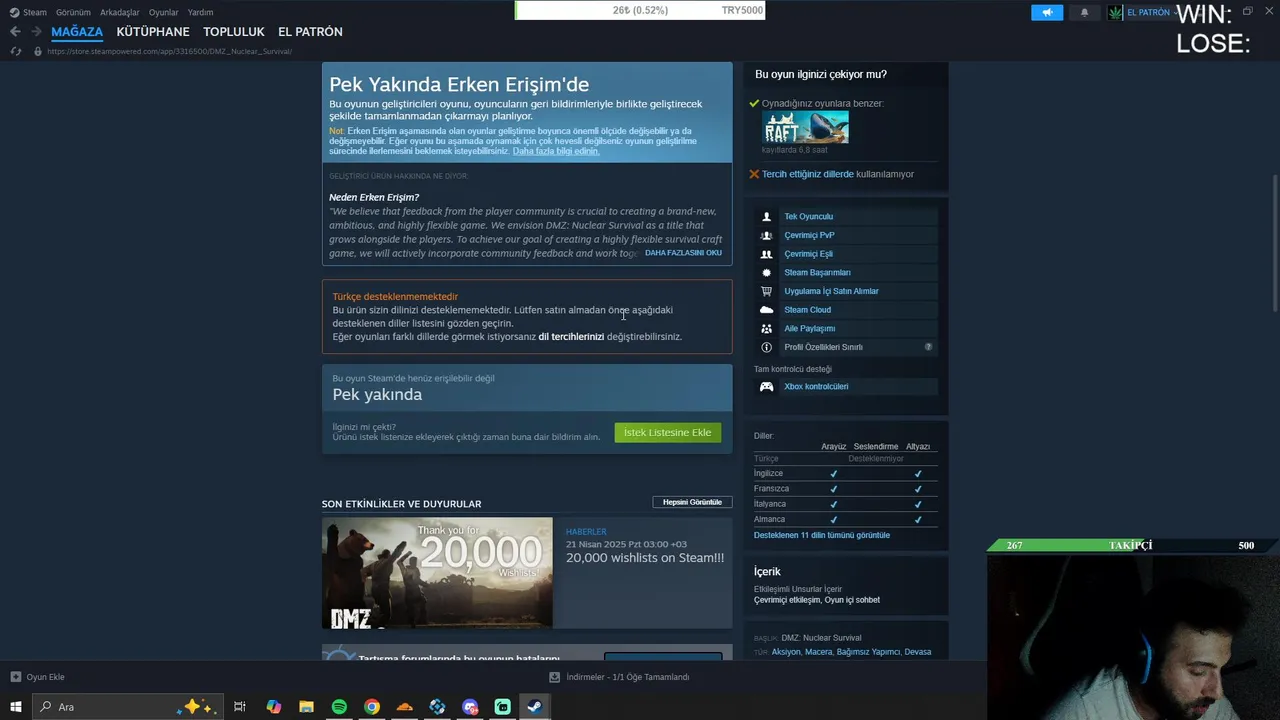
Task: Open the Çevrimiçi PvP feature link
Action: (x=809, y=235)
